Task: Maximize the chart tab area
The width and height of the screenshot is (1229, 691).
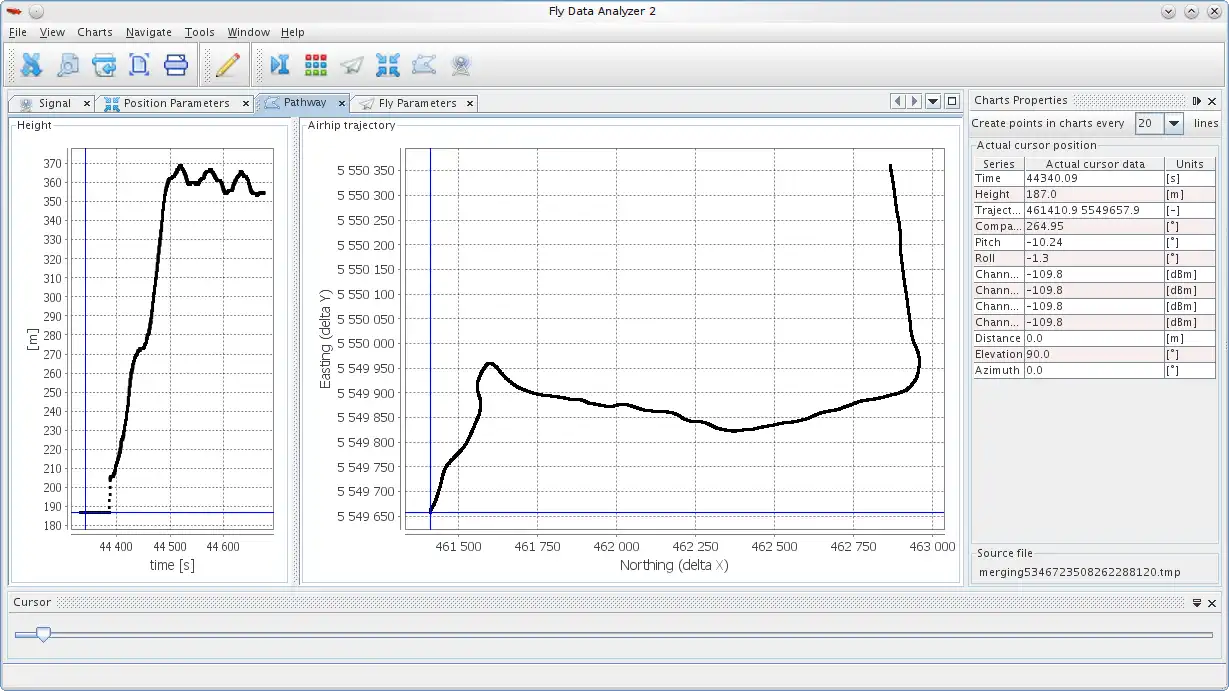Action: point(952,101)
